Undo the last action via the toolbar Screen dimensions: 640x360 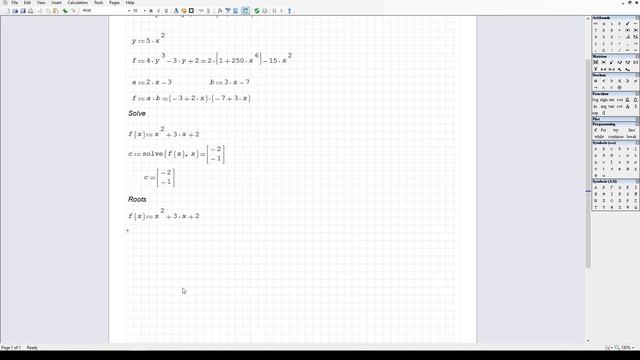tap(65, 11)
